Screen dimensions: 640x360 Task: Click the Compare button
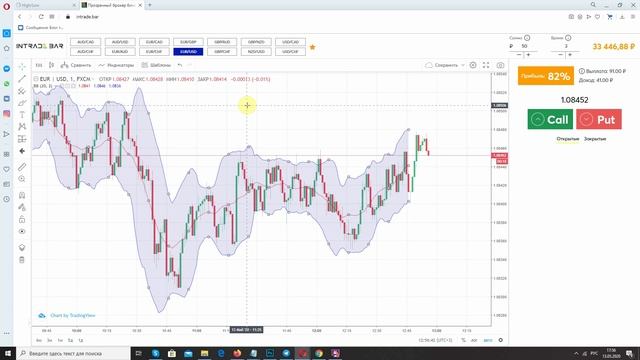pos(76,65)
